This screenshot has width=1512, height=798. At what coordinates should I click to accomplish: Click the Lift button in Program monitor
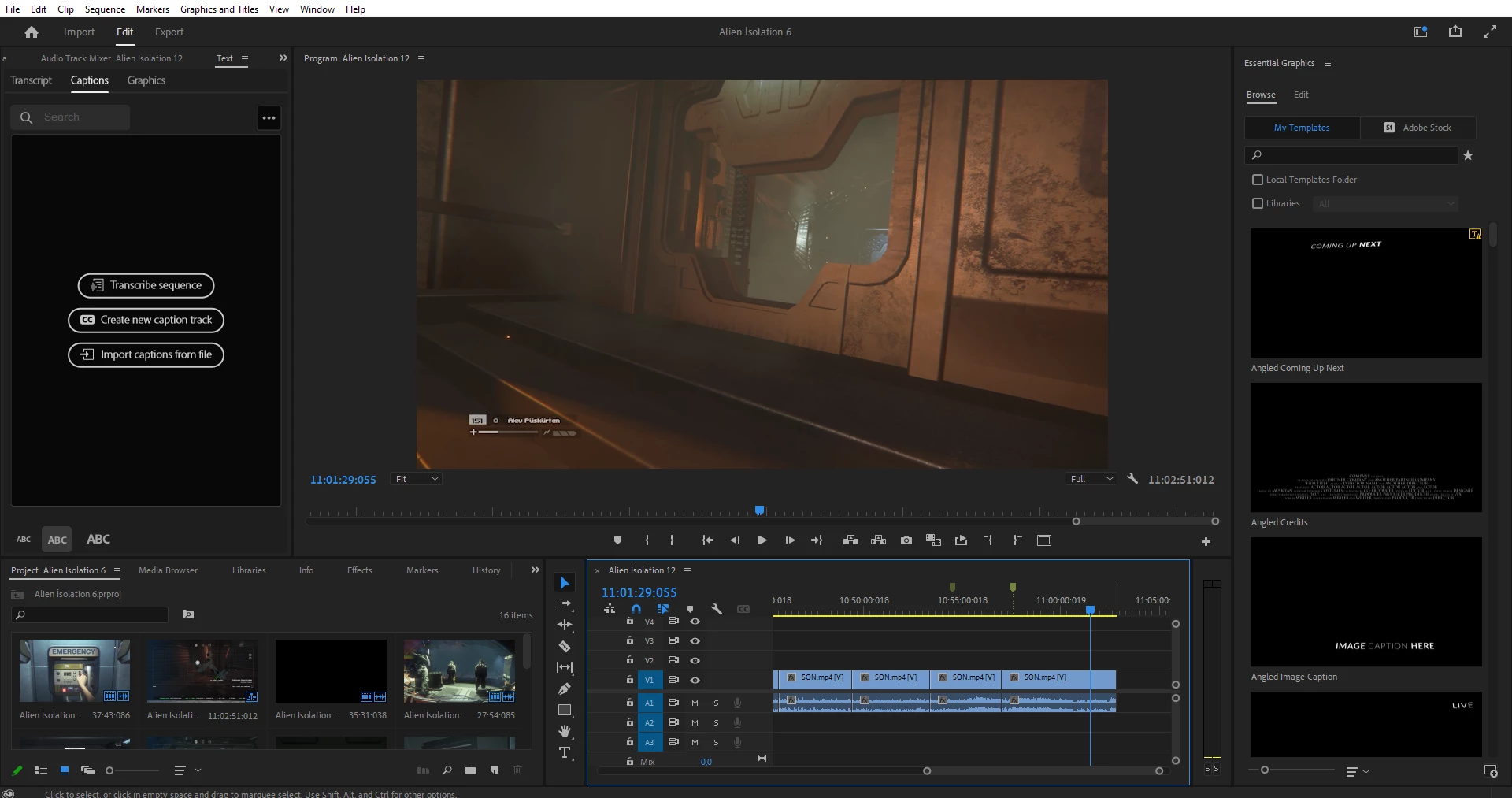(850, 540)
